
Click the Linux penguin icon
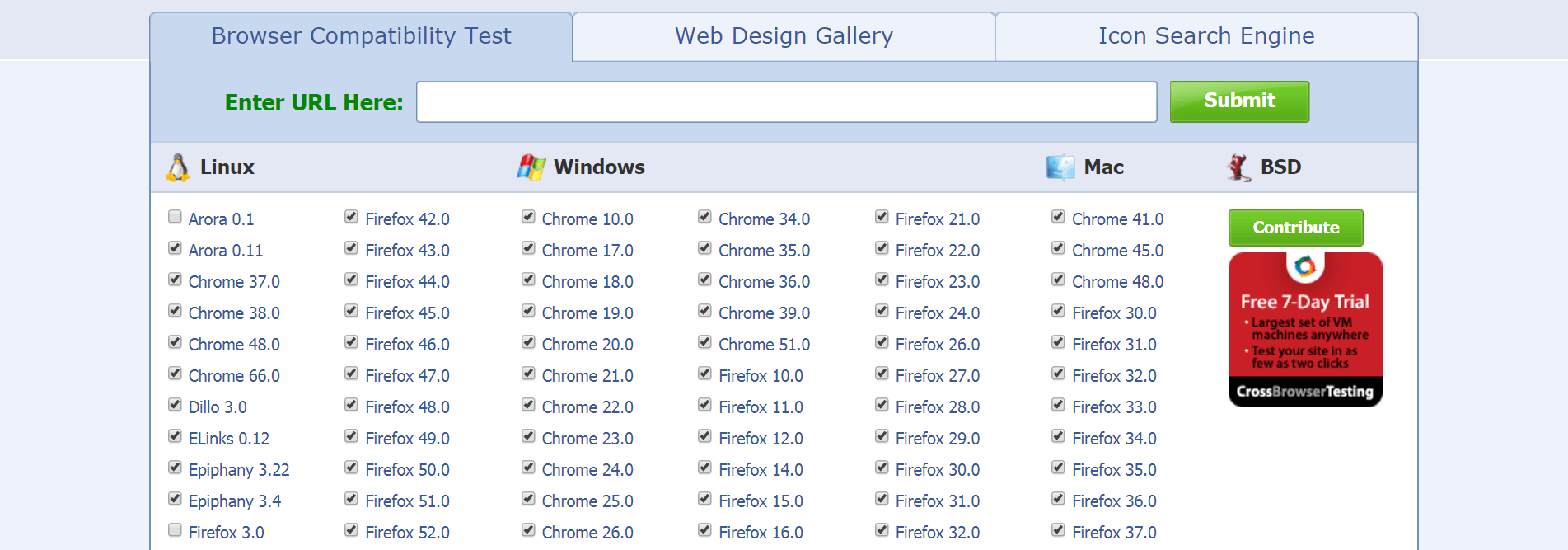177,167
